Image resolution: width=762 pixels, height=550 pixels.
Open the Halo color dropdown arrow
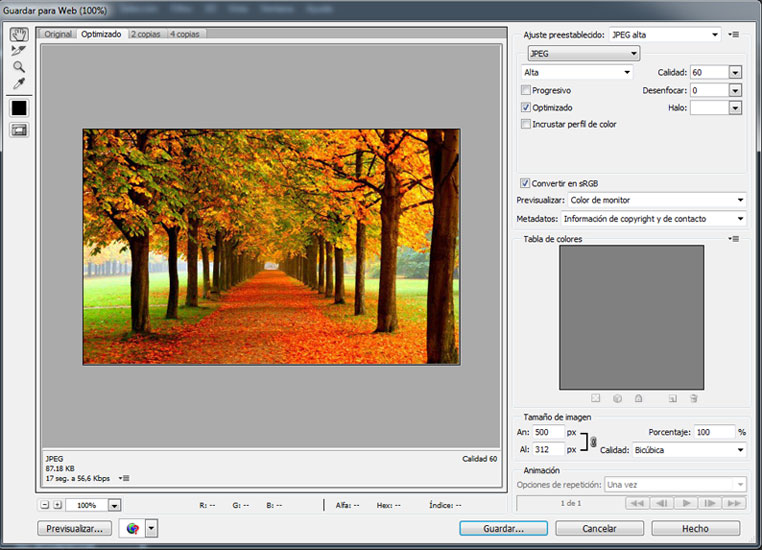tap(735, 108)
